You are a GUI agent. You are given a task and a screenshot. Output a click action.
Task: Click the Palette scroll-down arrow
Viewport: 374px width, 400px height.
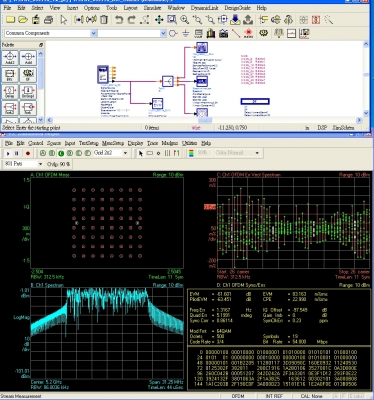pyautogui.click(x=41, y=119)
